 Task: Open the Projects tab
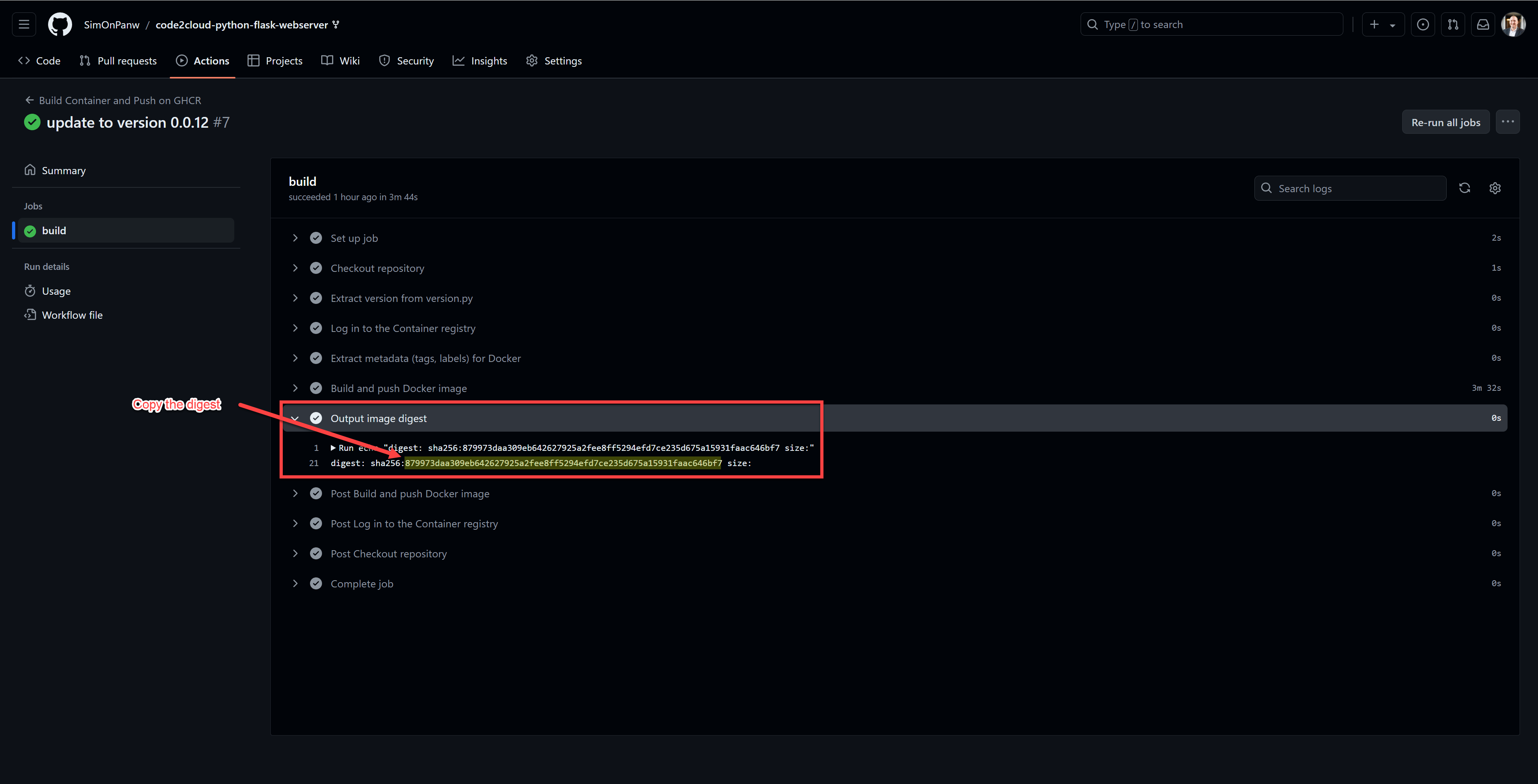pyautogui.click(x=275, y=61)
